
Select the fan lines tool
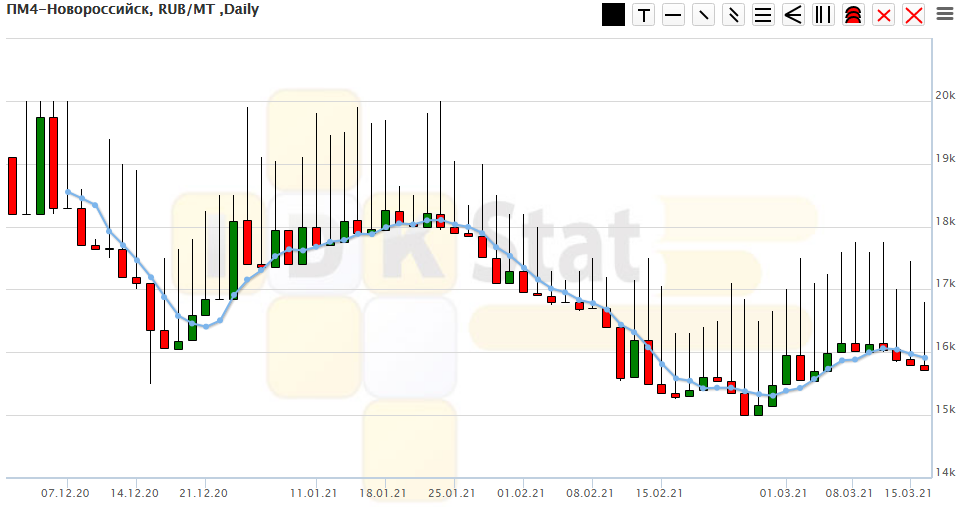[x=793, y=15]
